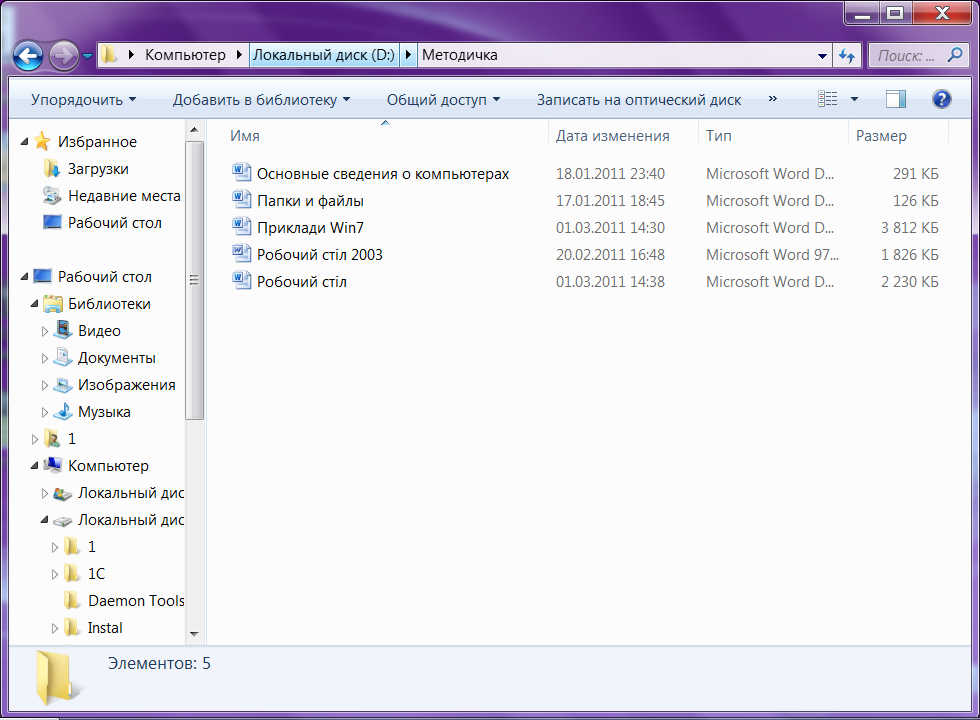Click the Компьютер icon in tree
This screenshot has width=980, height=720.
52,466
